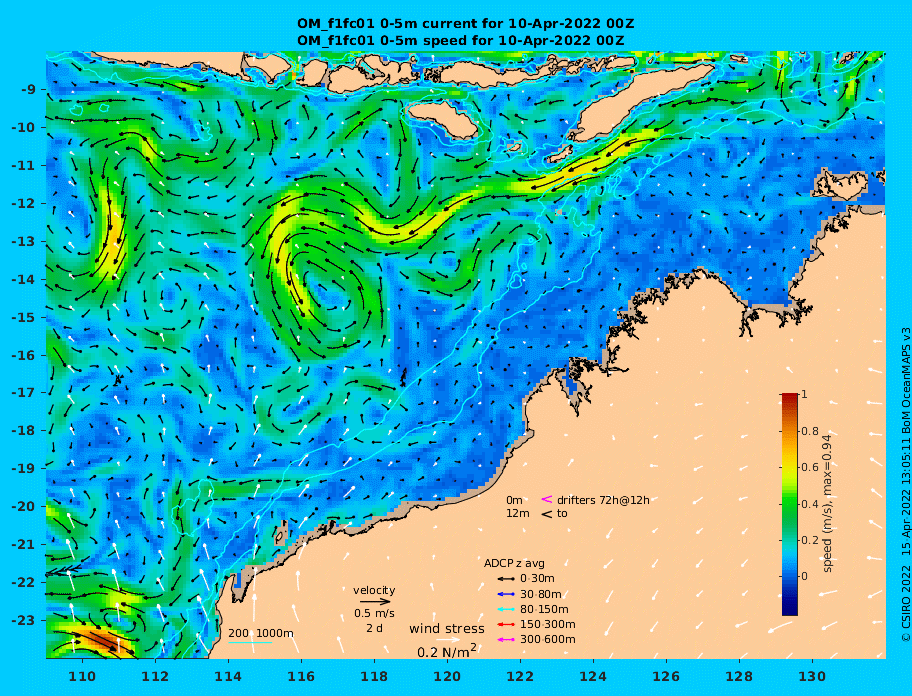
Task: Click longitude axis label 122
Action: pyautogui.click(x=520, y=676)
